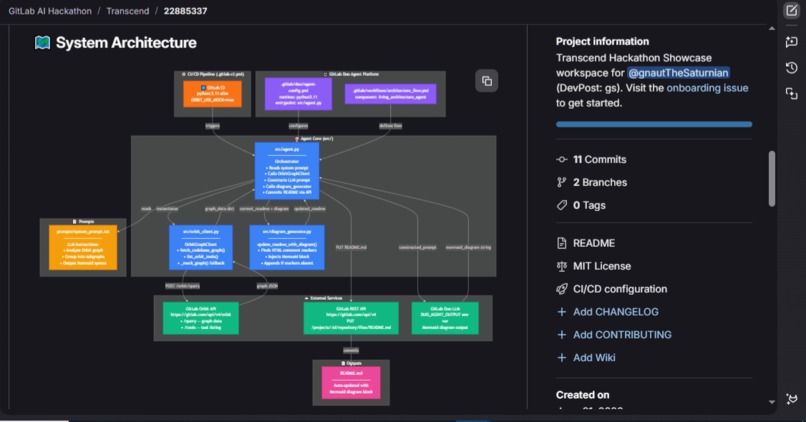Click the commits icon next to 11 Commits

click(x=561, y=160)
